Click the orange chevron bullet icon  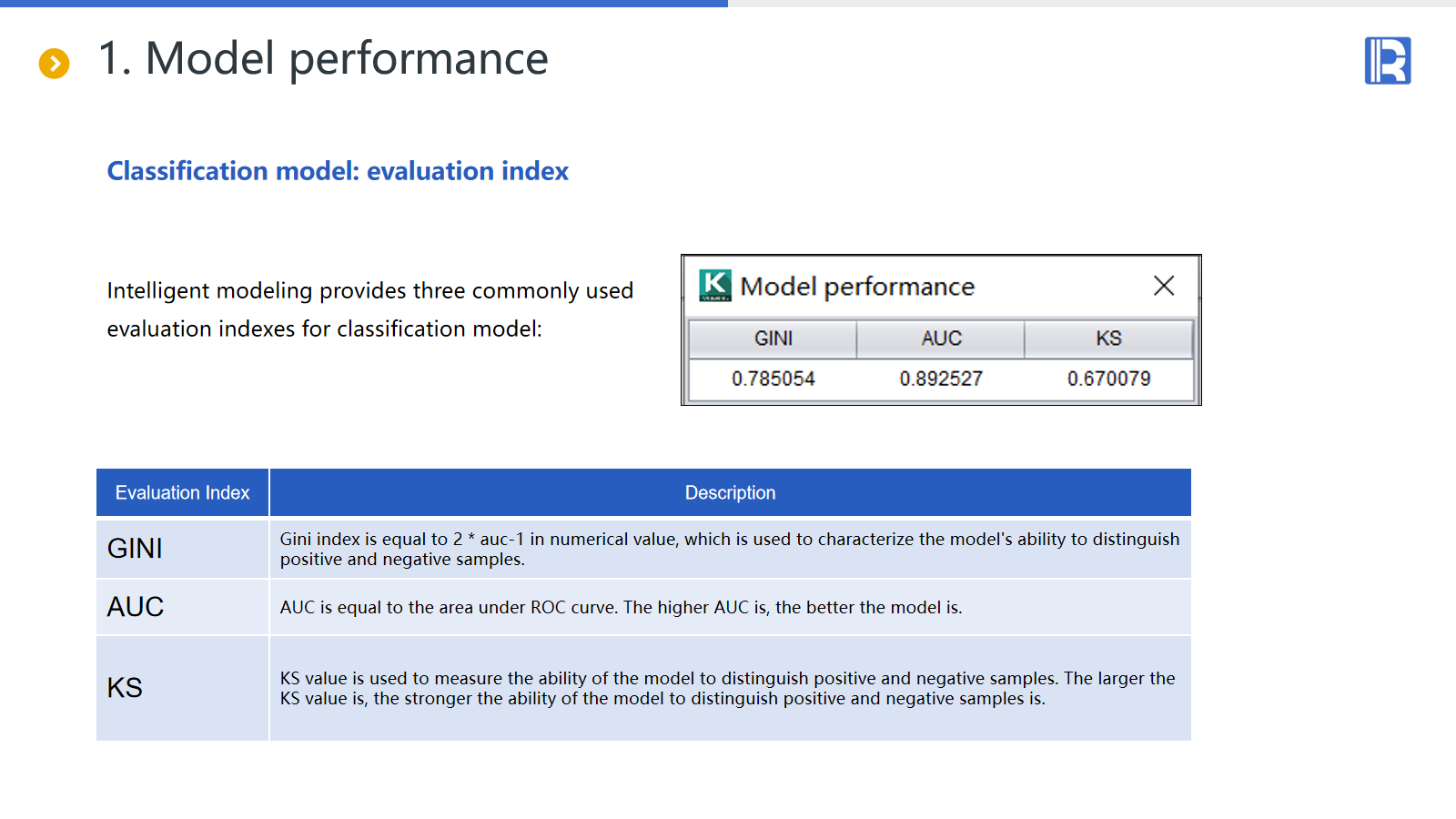55,63
